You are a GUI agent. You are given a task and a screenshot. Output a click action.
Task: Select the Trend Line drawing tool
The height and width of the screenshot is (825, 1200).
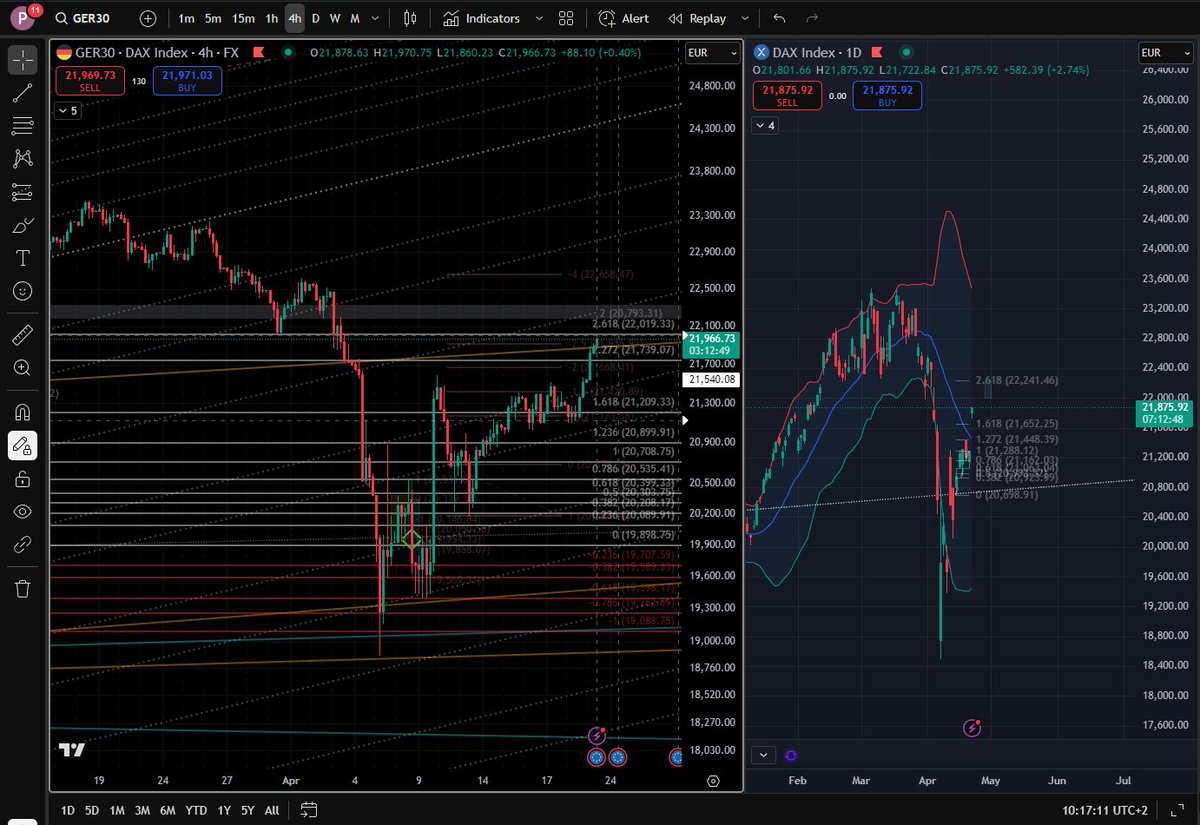[x=21, y=93]
